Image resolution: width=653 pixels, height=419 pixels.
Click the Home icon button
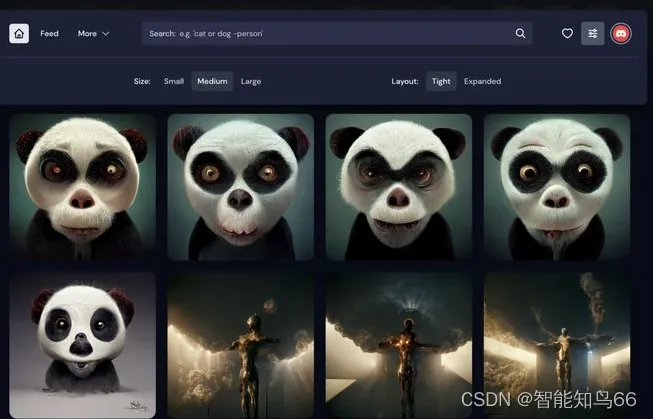point(19,33)
